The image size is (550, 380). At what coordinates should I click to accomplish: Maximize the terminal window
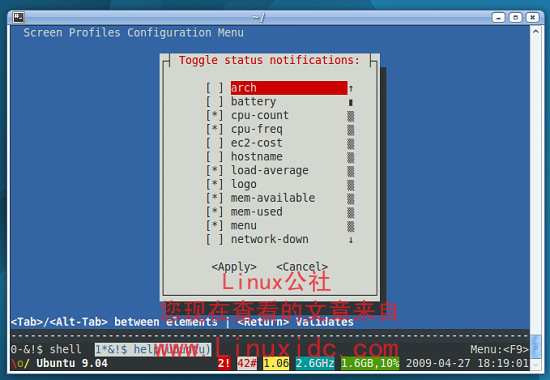[515, 17]
